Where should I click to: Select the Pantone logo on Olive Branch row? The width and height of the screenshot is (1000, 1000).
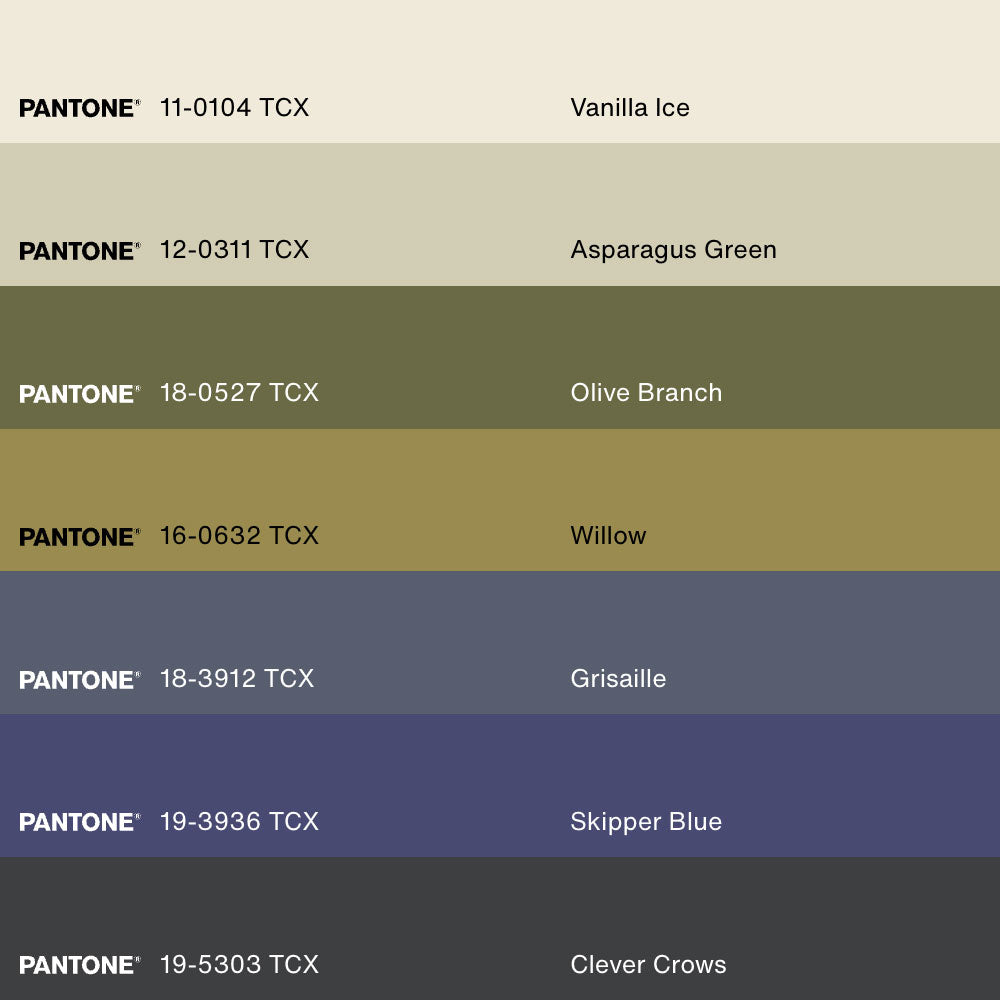point(79,394)
